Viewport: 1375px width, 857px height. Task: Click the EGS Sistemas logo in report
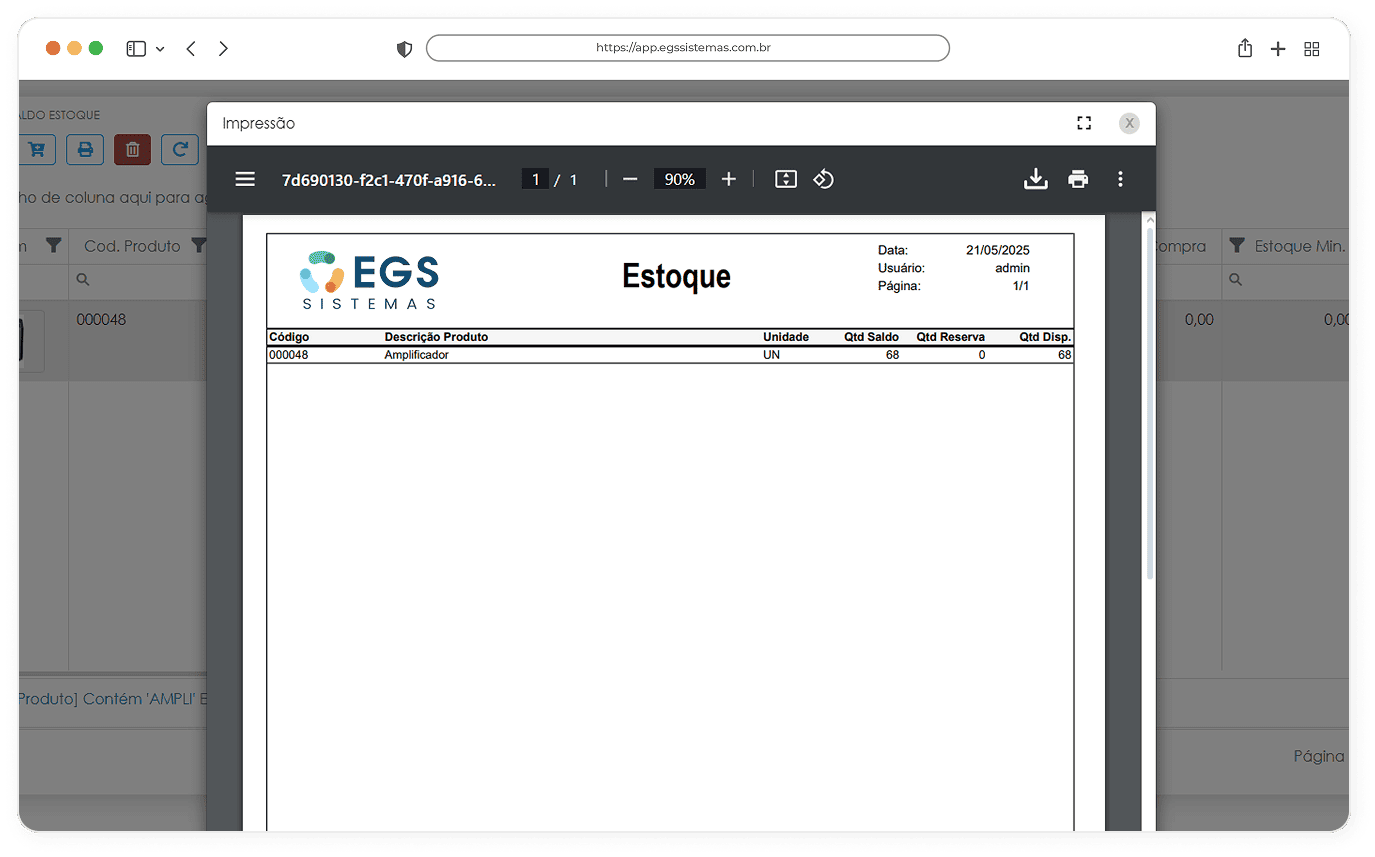click(369, 280)
